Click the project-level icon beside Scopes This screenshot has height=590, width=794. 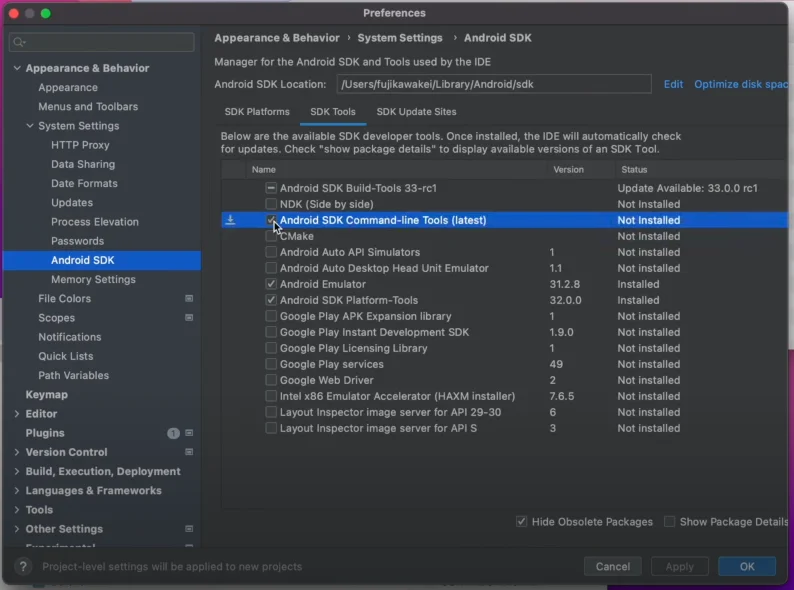pos(189,318)
